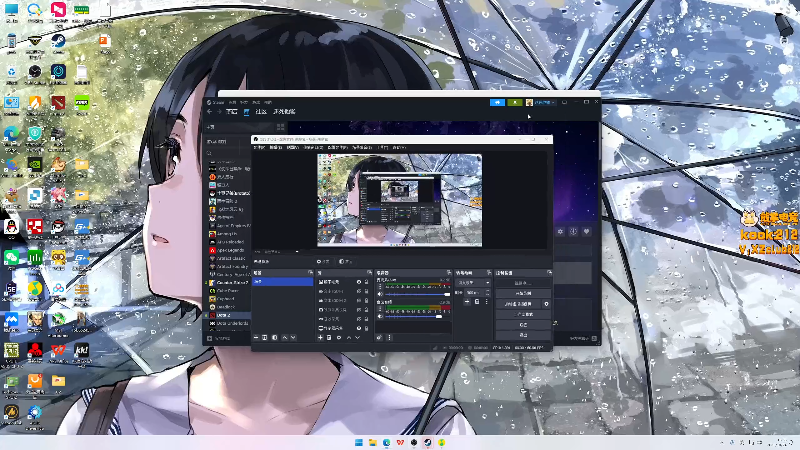Toggle lock on the top source
This screenshot has height=450, width=800.
pos(366,282)
